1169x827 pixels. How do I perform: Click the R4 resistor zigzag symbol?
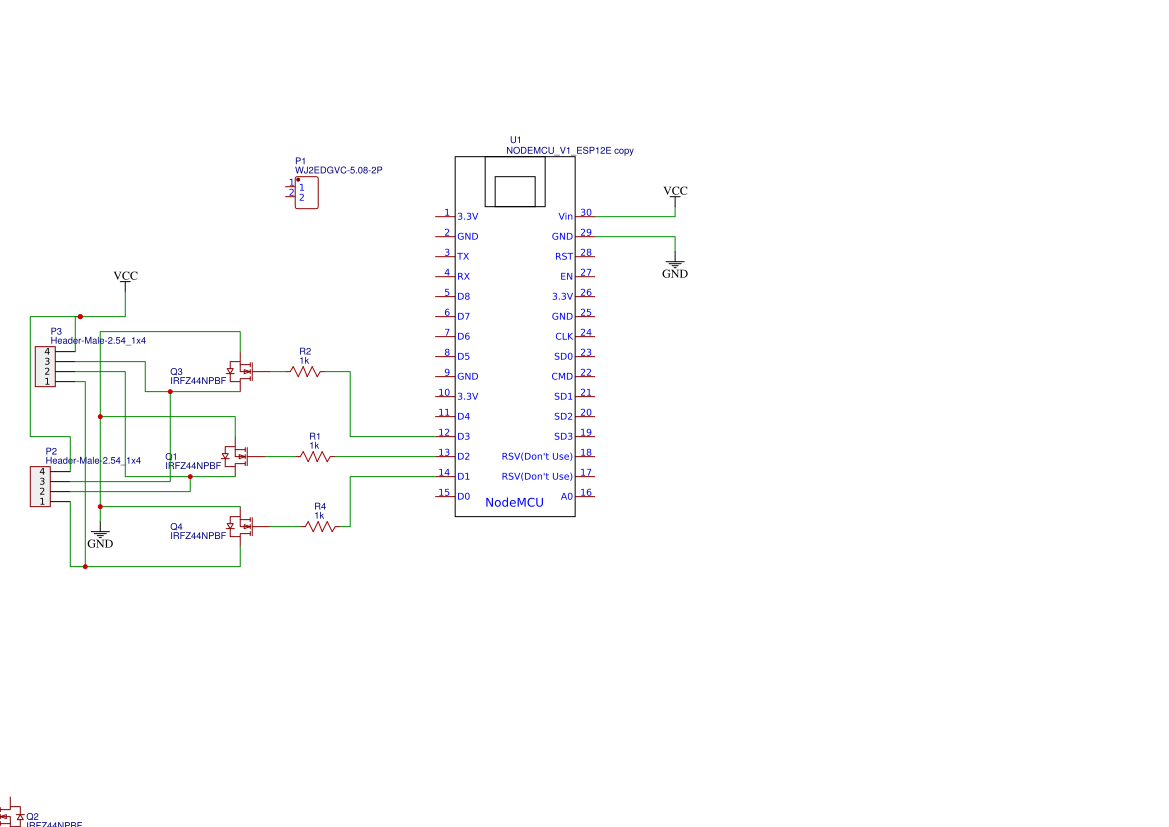point(321,526)
